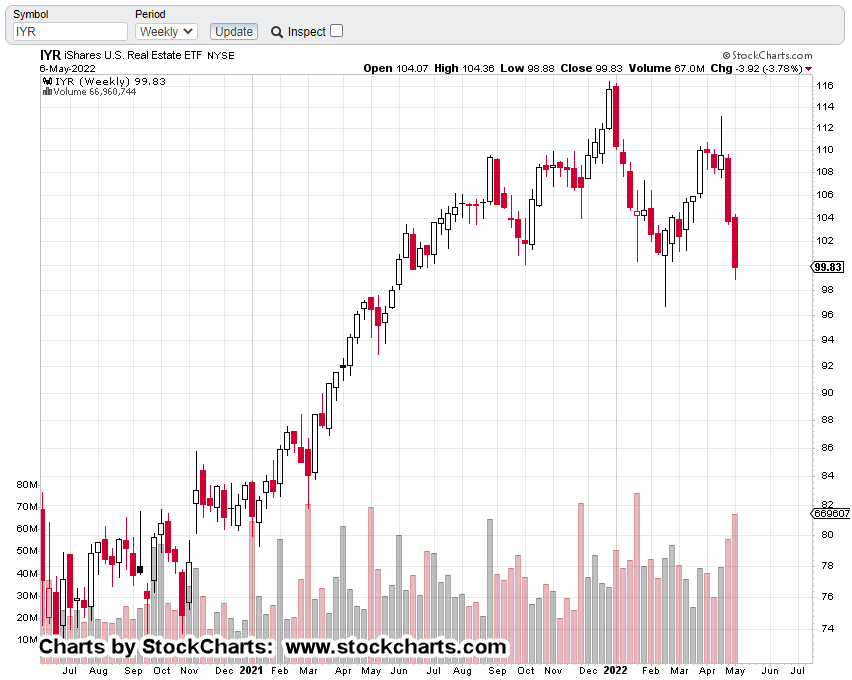Viewport: 852px width, 680px height.
Task: Enable the Inspect checkbox
Action: 336,31
